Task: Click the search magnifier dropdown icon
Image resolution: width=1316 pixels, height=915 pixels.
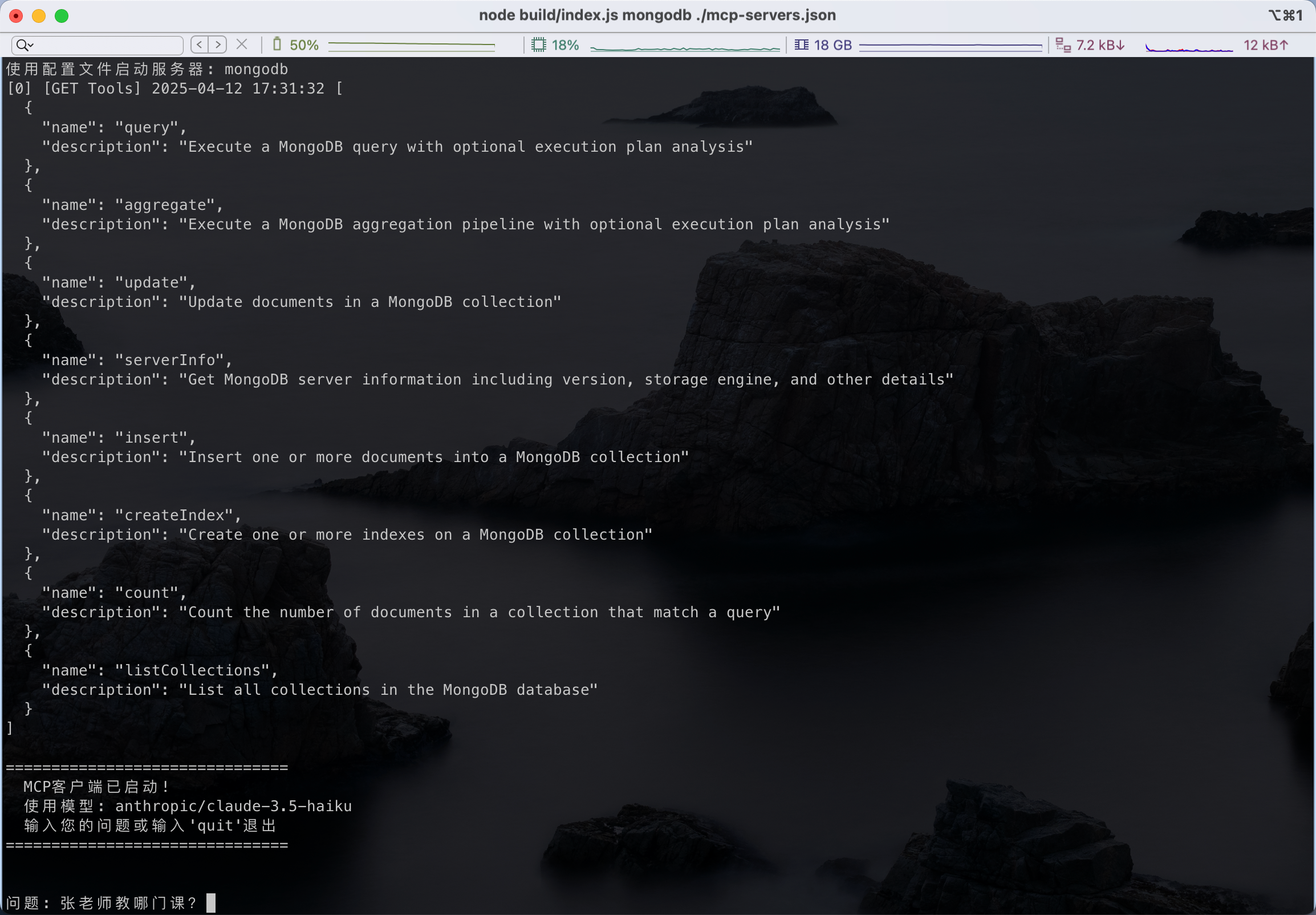Action: [x=25, y=44]
